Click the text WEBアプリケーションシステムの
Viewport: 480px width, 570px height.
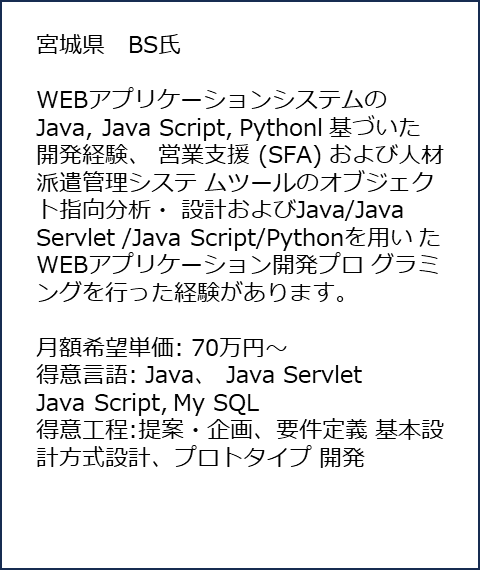pos(212,100)
